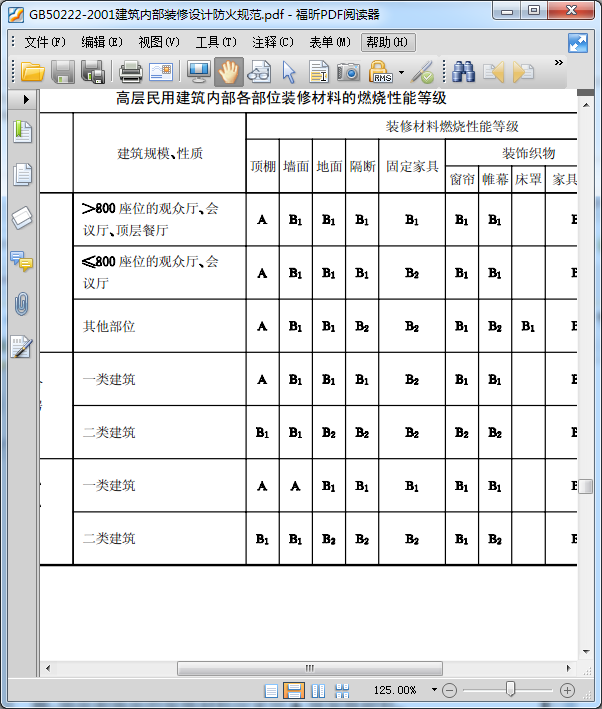
Task: Open the 工具(T) menu
Action: pos(216,43)
